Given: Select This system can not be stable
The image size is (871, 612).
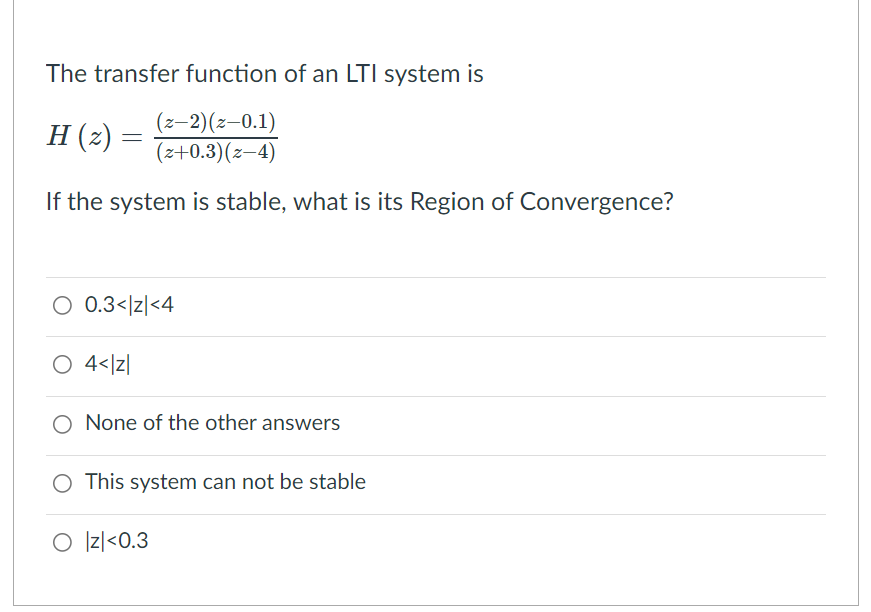Looking at the screenshot, I should click(62, 483).
